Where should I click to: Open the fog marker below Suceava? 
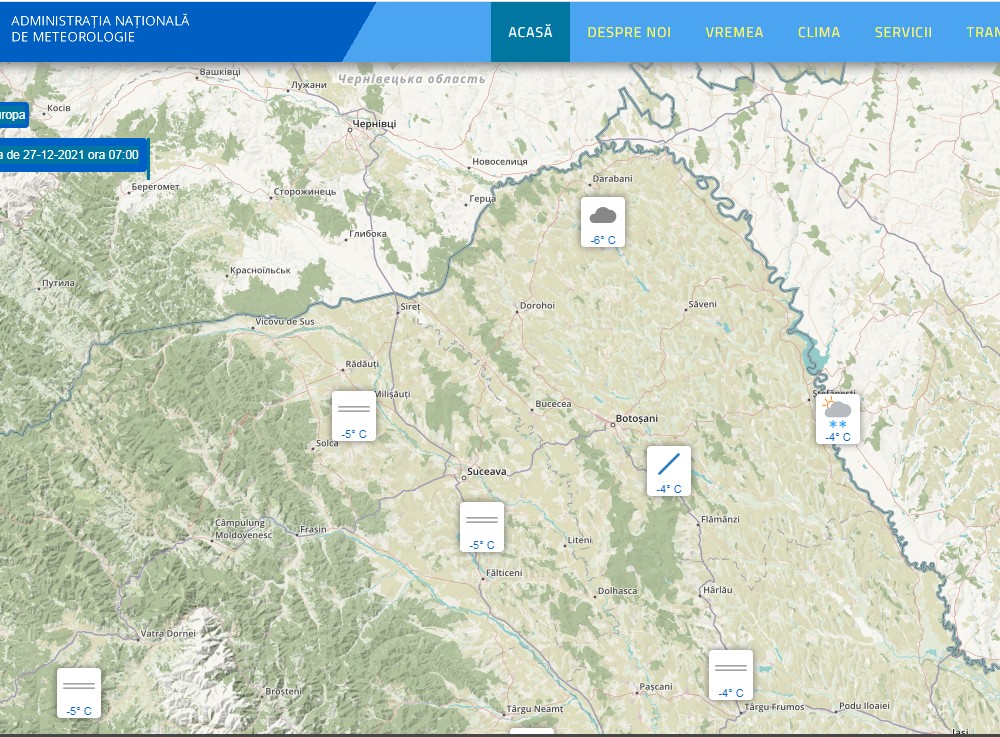coord(482,526)
